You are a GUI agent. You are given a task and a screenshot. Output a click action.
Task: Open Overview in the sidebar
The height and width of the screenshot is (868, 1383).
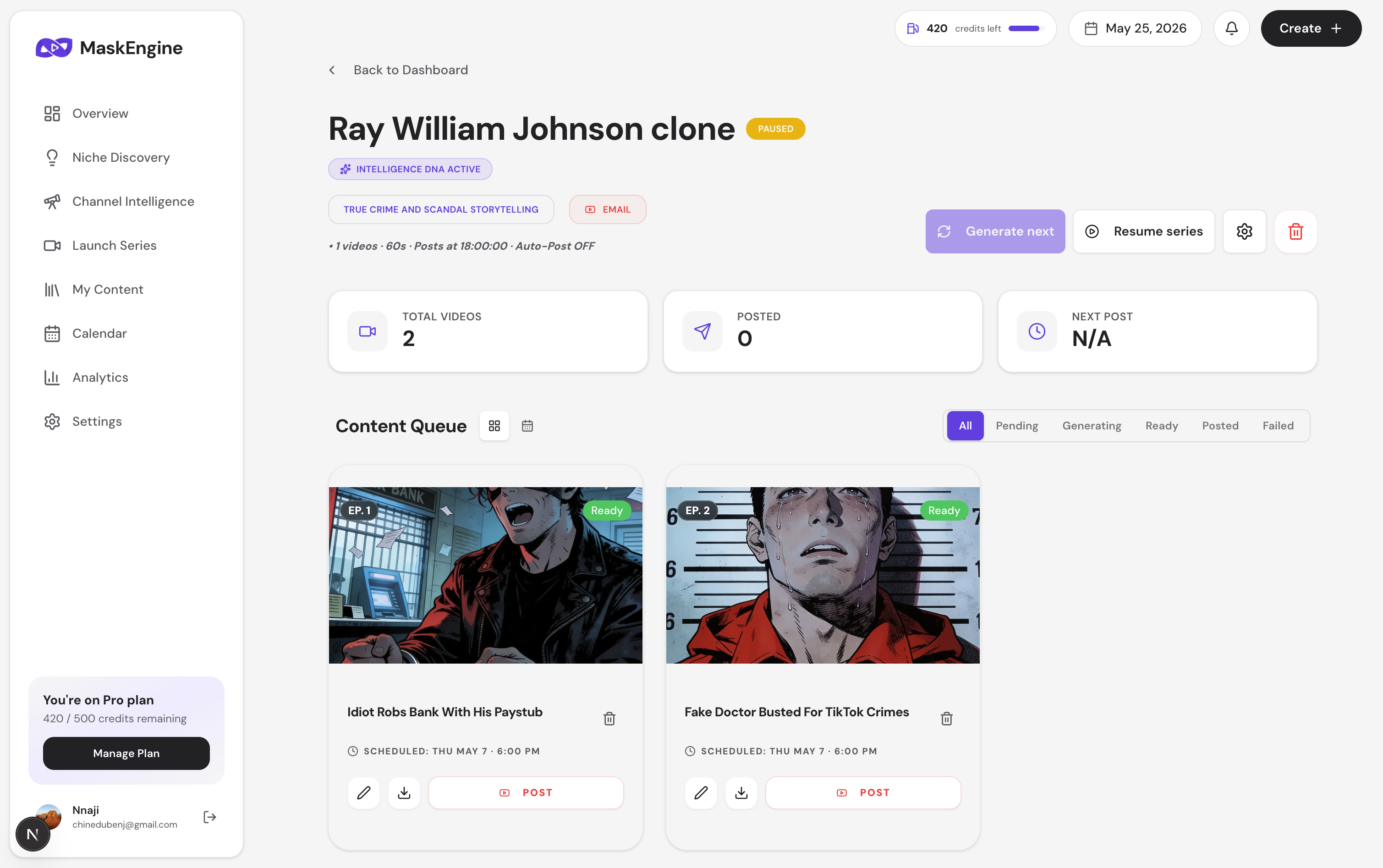click(x=126, y=114)
